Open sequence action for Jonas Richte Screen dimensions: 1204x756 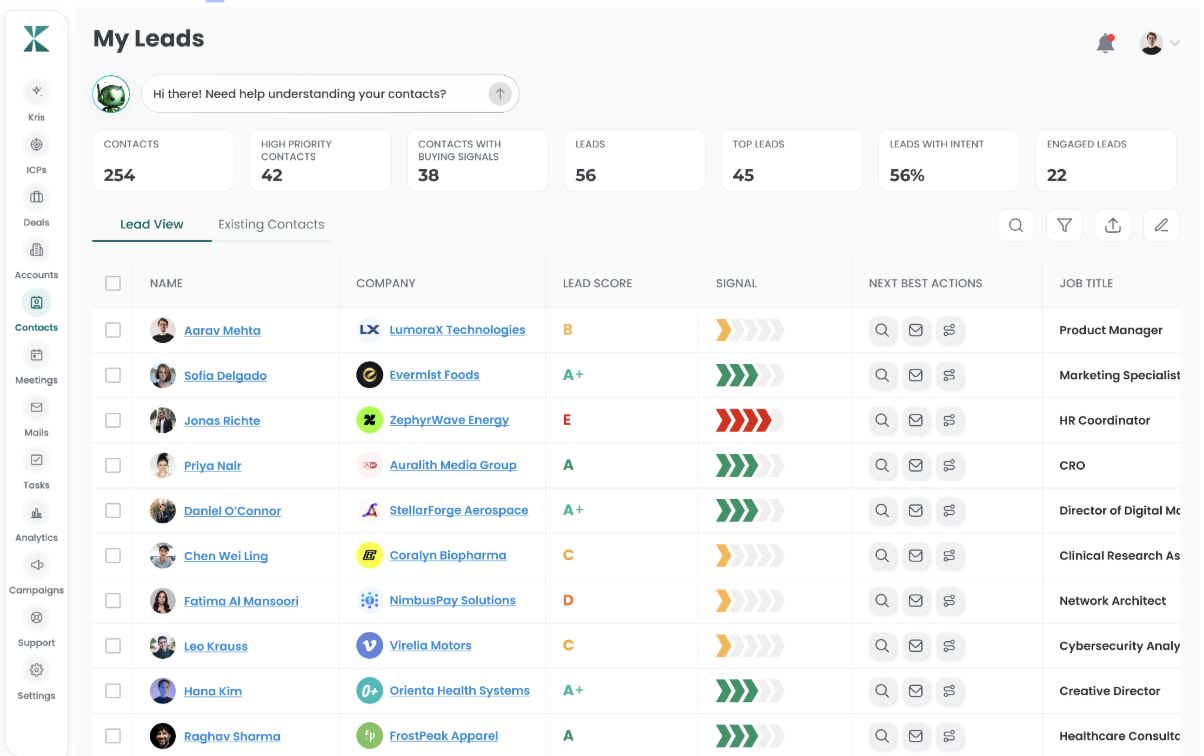pyautogui.click(x=949, y=420)
